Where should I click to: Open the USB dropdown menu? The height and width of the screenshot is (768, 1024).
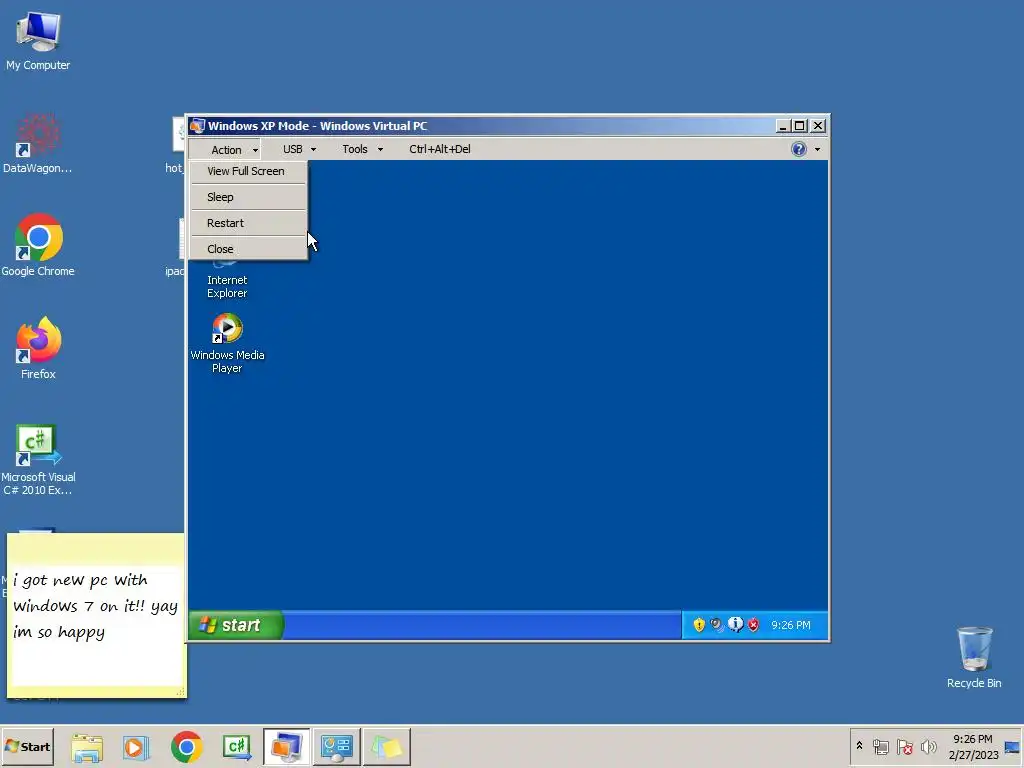click(299, 150)
